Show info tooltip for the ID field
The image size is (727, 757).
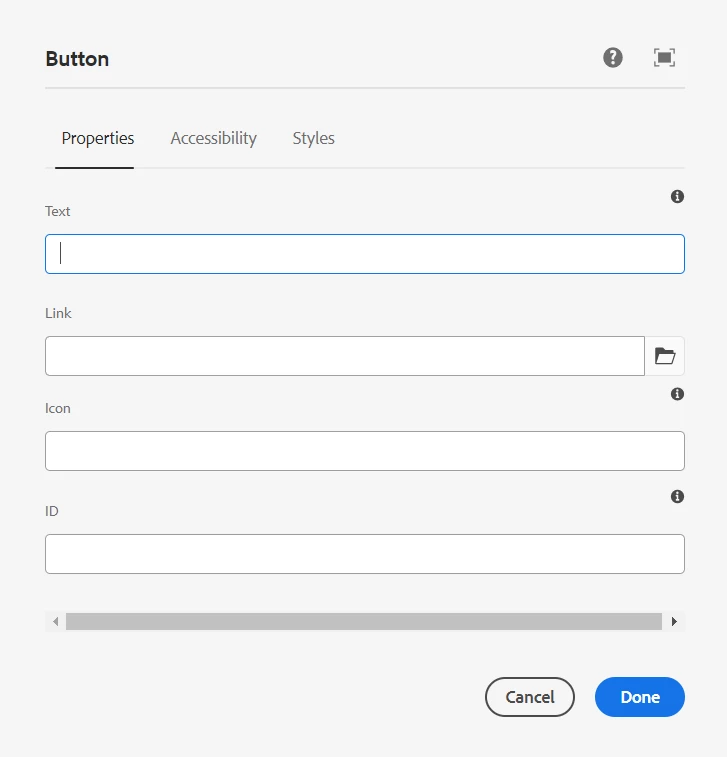(677, 496)
